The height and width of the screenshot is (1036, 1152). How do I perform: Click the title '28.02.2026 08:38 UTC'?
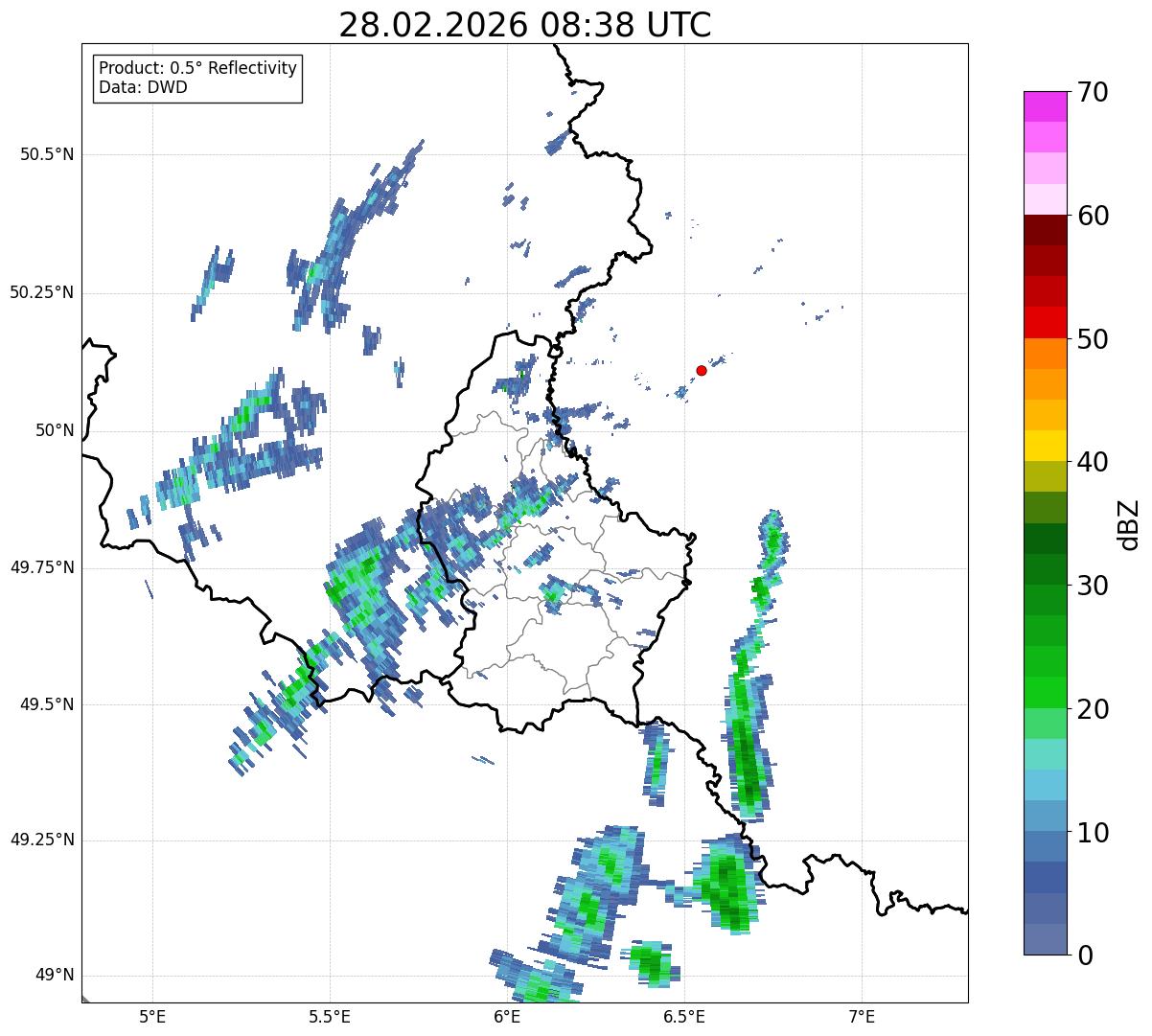[525, 25]
